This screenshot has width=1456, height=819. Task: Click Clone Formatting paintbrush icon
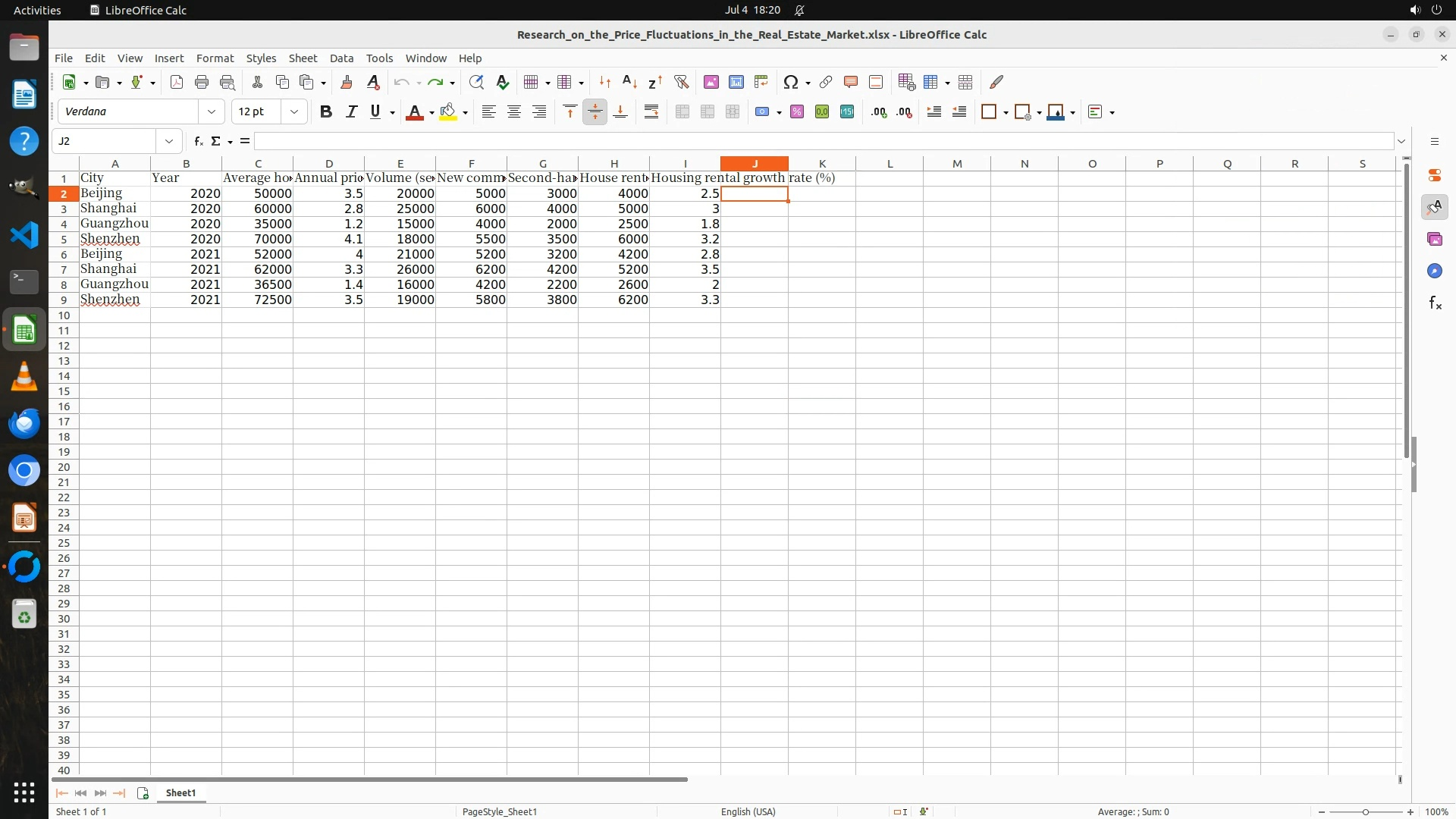[347, 82]
